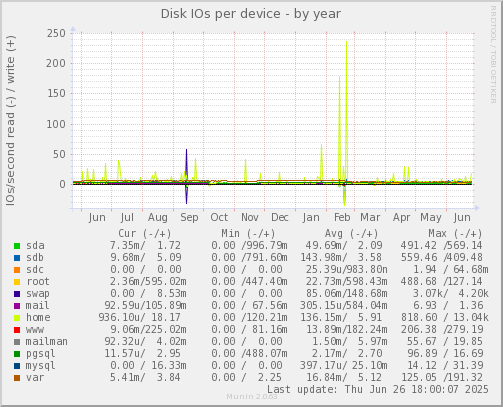Click the sdc orange legend swatch

17,270
